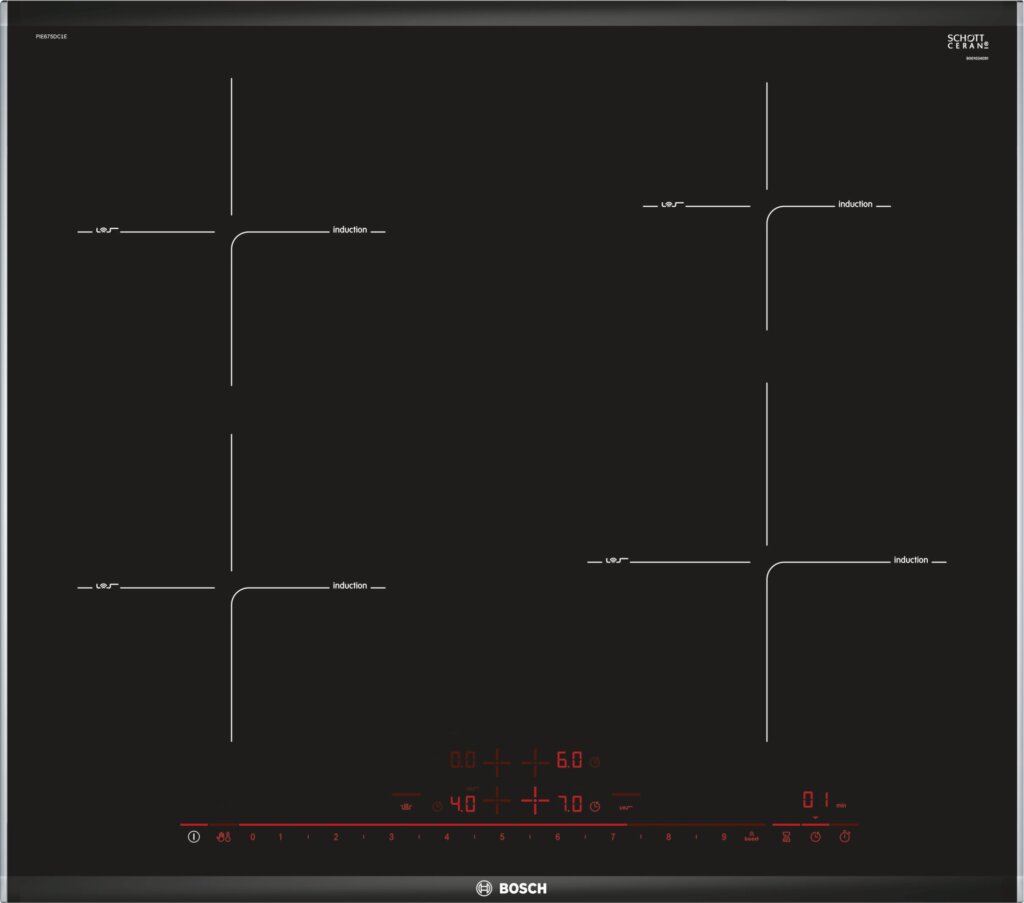Tap the keep-warm pot icon beside 4.0
The image size is (1024, 903).
point(406,805)
